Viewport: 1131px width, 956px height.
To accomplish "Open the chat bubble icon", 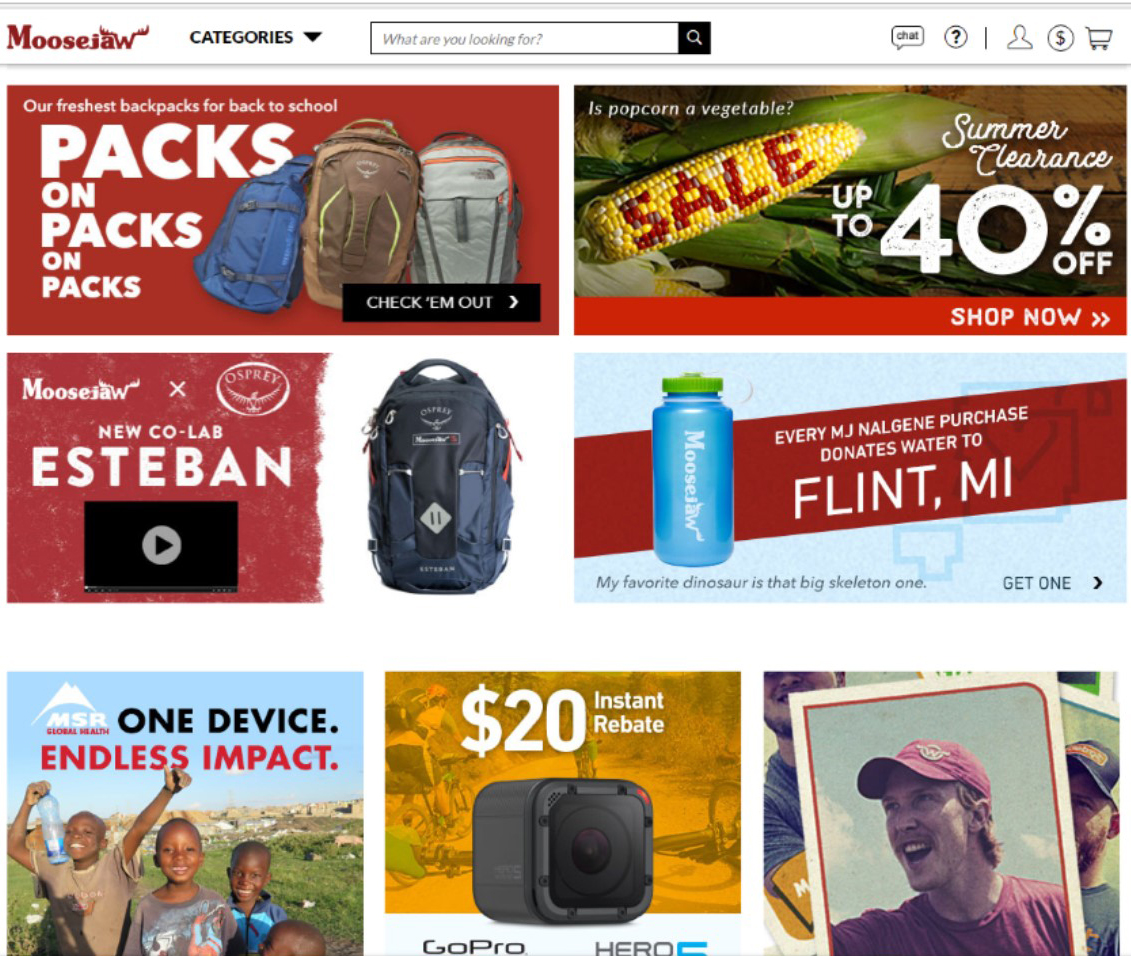I will (907, 37).
